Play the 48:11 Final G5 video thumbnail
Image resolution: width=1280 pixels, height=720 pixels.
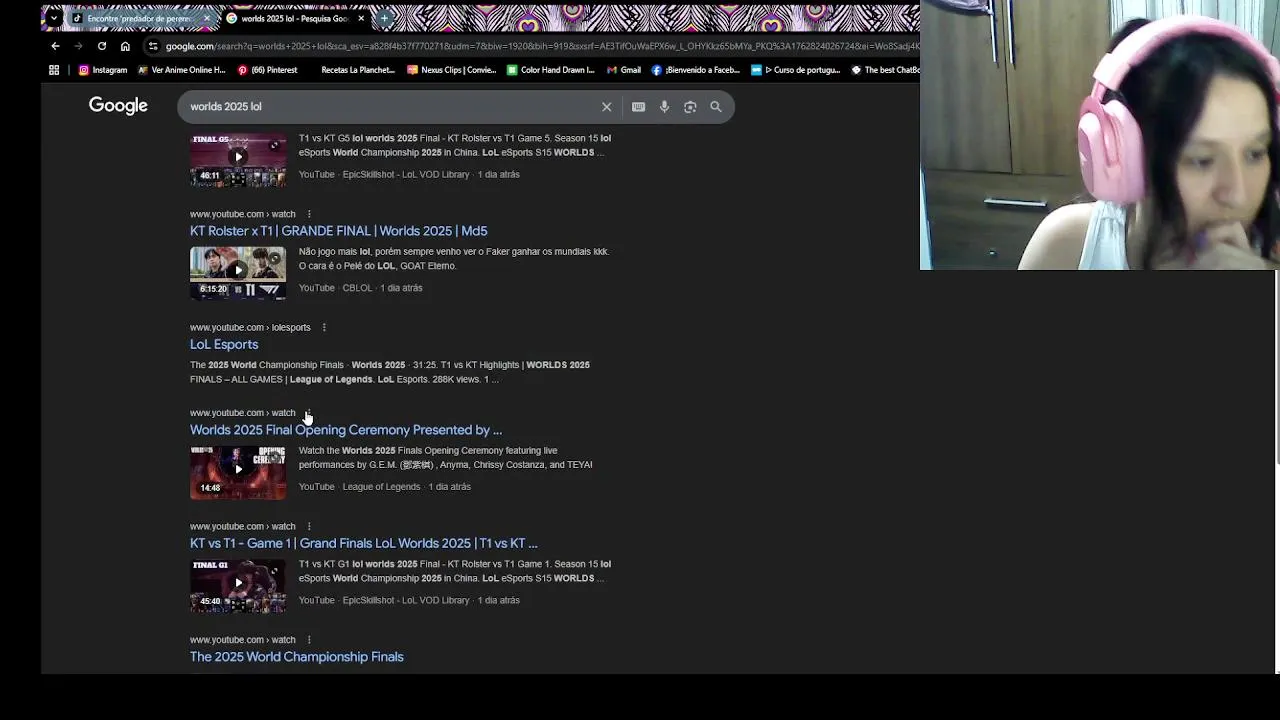238,159
